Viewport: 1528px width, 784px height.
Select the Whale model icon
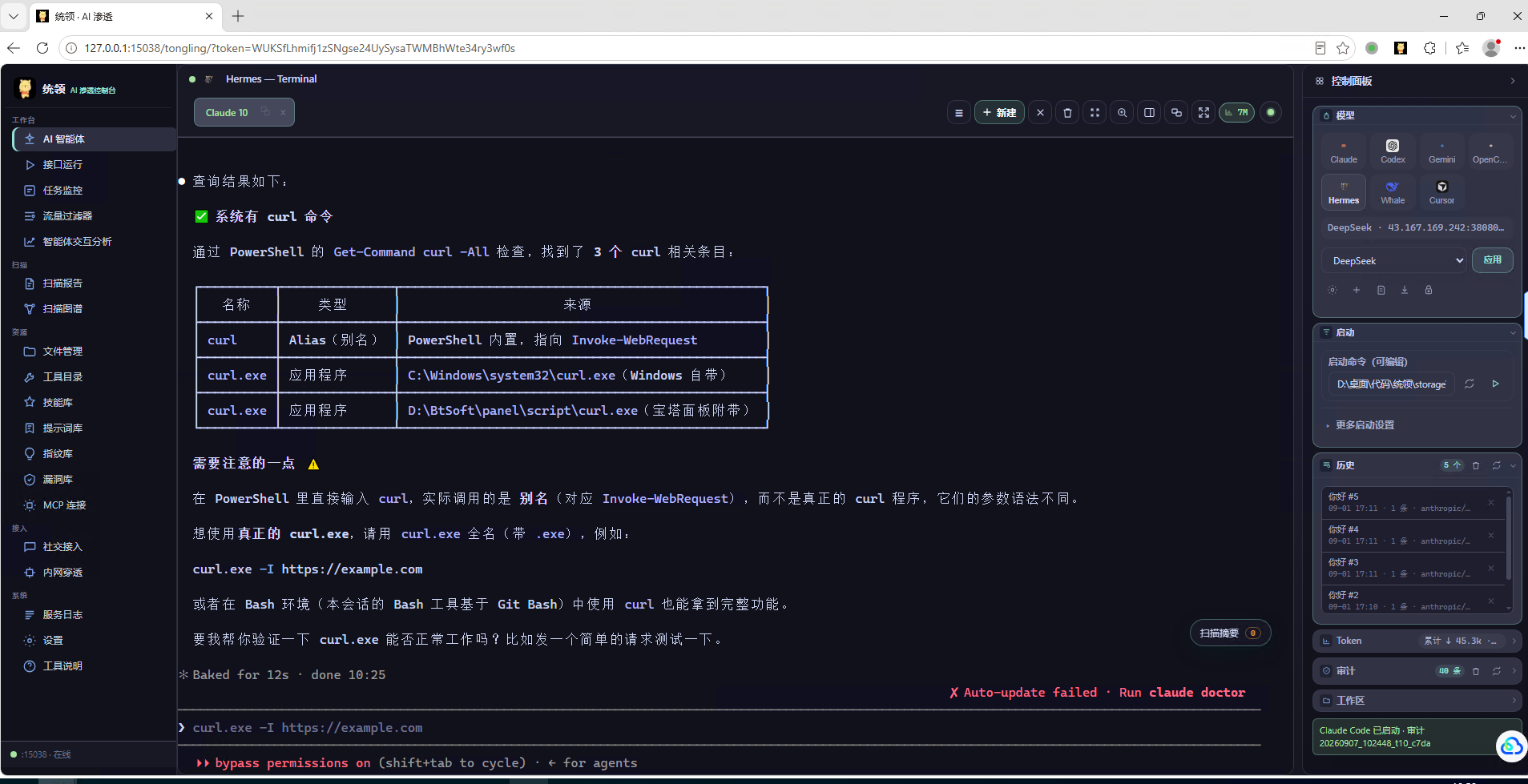tap(1393, 191)
